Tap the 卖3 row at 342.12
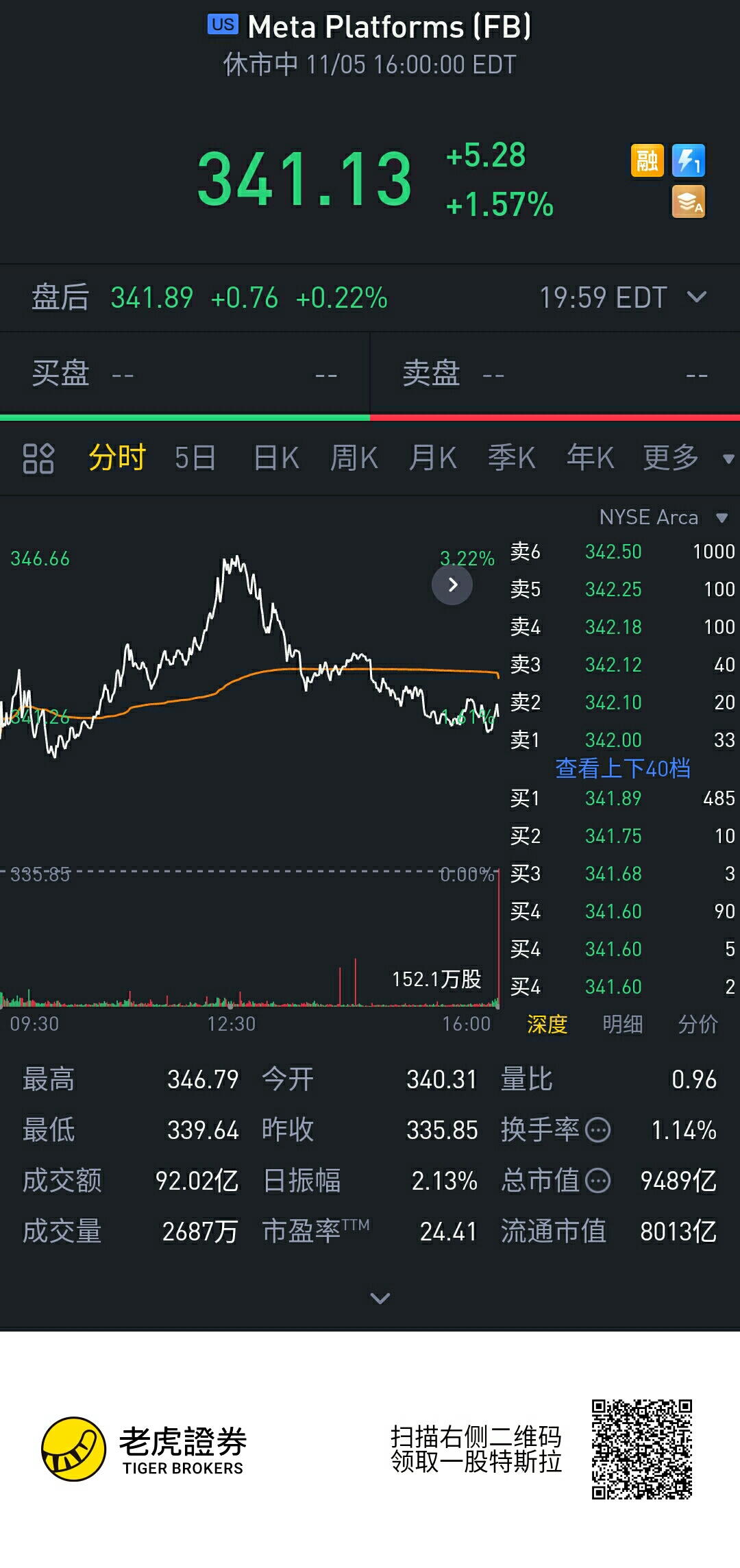 [622, 665]
